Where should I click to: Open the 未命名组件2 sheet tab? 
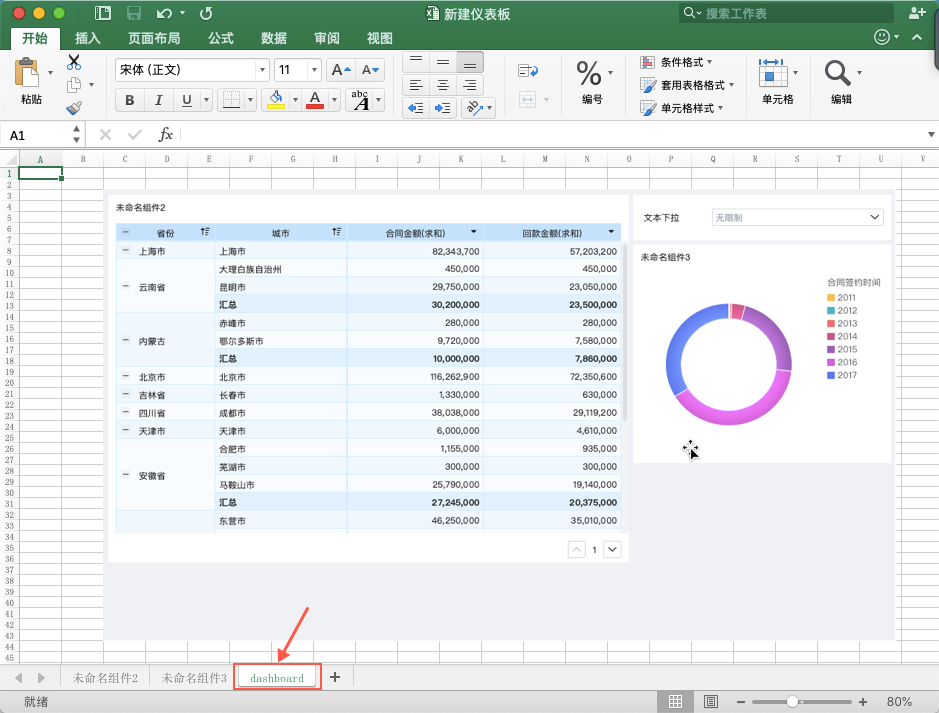coord(105,678)
